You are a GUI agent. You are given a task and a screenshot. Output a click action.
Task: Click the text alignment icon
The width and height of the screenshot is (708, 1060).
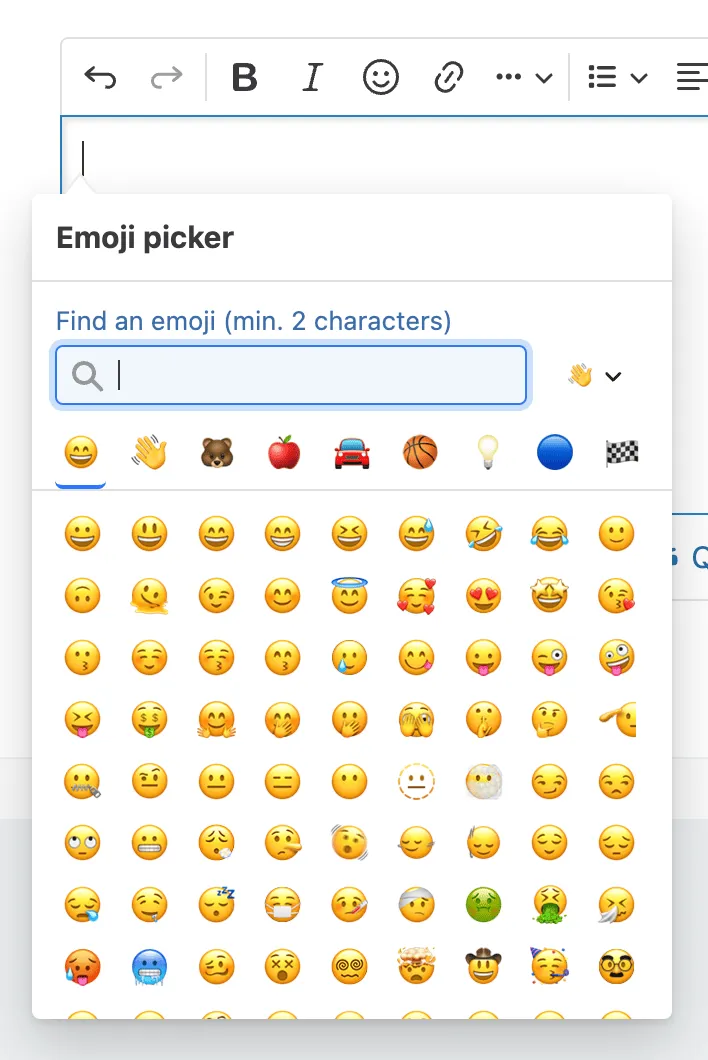(691, 77)
